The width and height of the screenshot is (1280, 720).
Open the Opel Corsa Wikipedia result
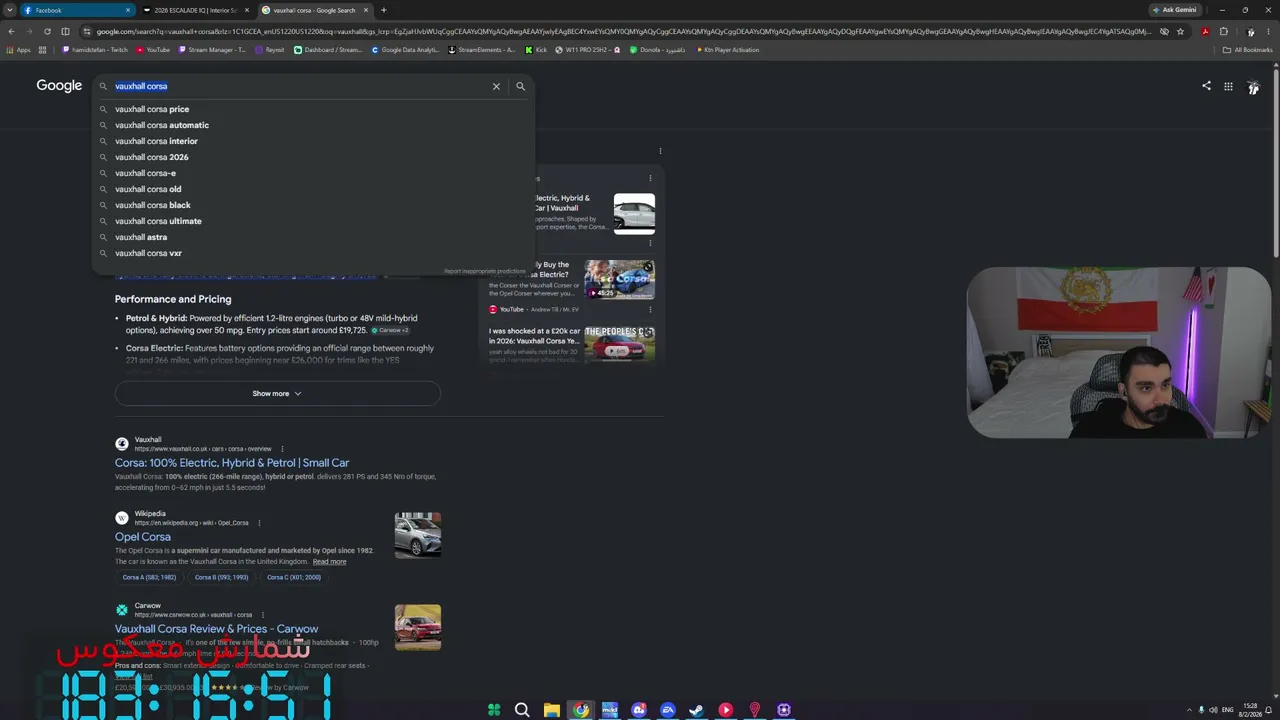pyautogui.click(x=143, y=537)
